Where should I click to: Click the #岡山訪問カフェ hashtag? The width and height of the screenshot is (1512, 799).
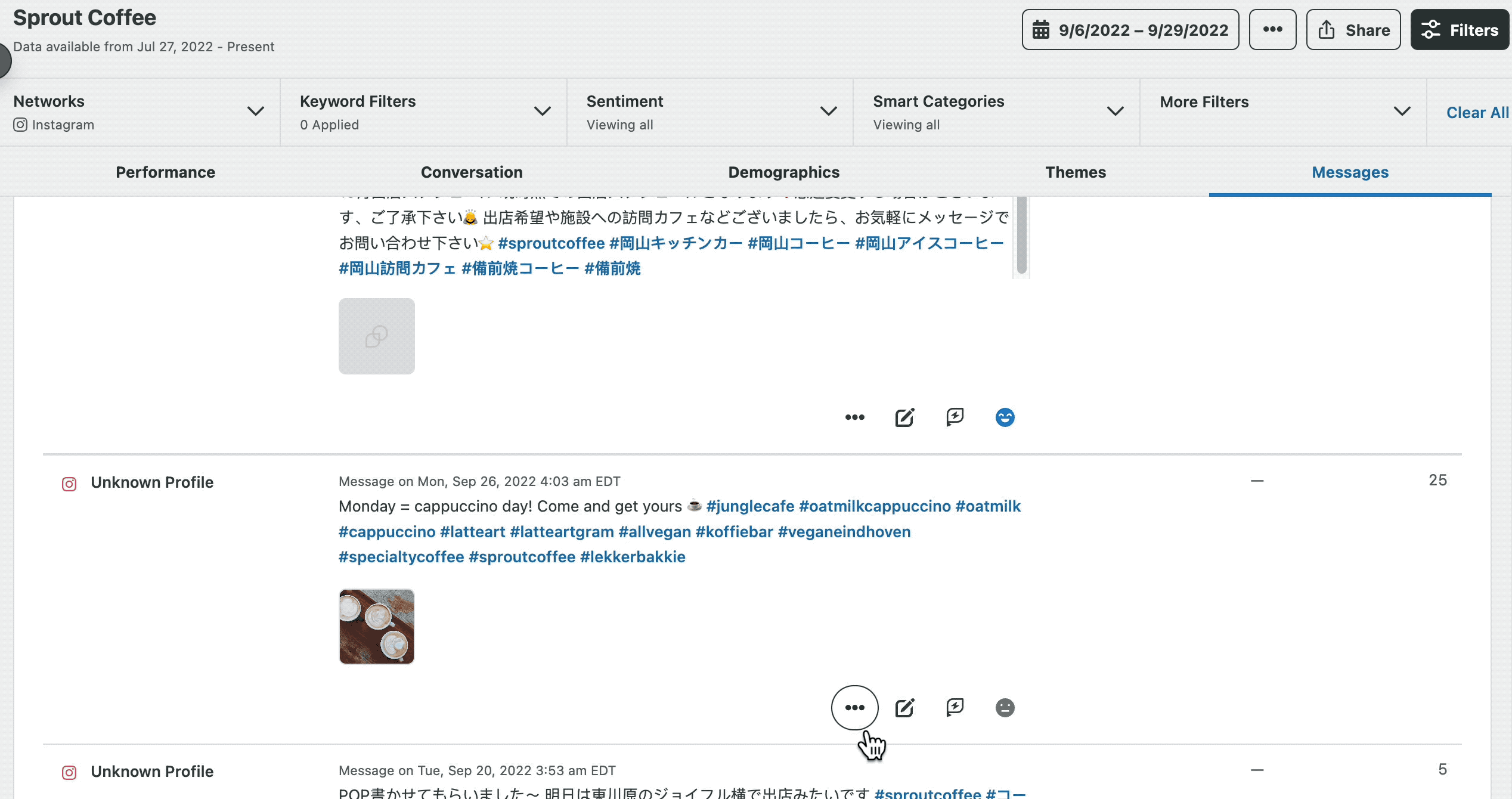[x=397, y=268]
